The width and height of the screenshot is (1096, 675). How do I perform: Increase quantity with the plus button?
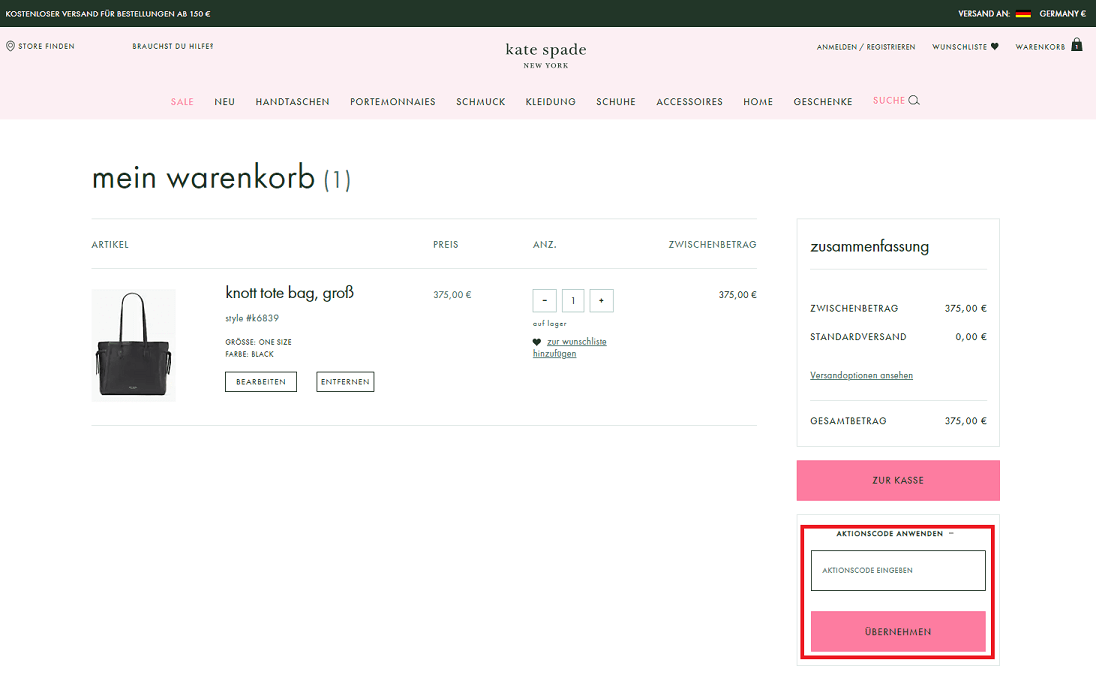pos(601,300)
